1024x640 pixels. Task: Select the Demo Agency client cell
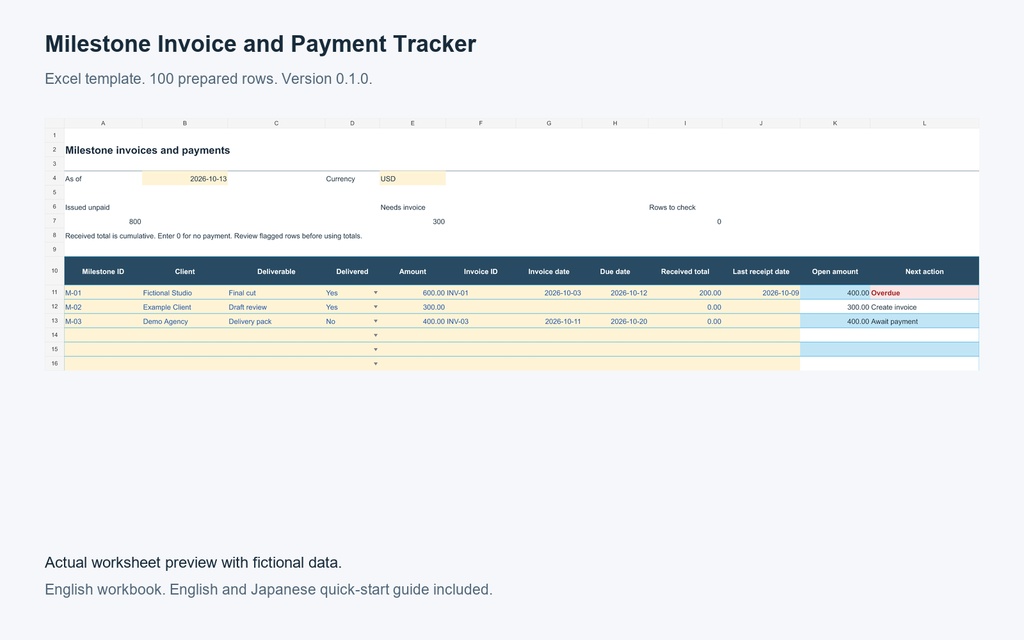185,321
